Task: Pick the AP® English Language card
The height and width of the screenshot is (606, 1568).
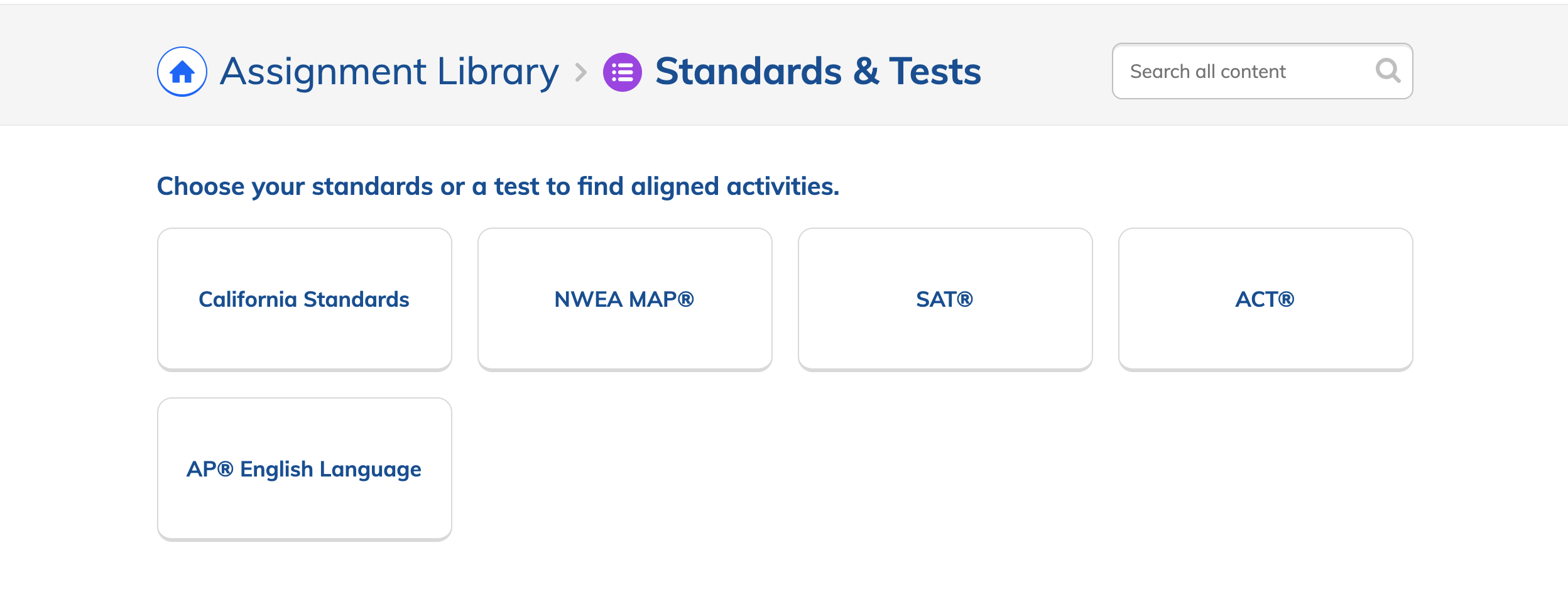Action: coord(305,469)
